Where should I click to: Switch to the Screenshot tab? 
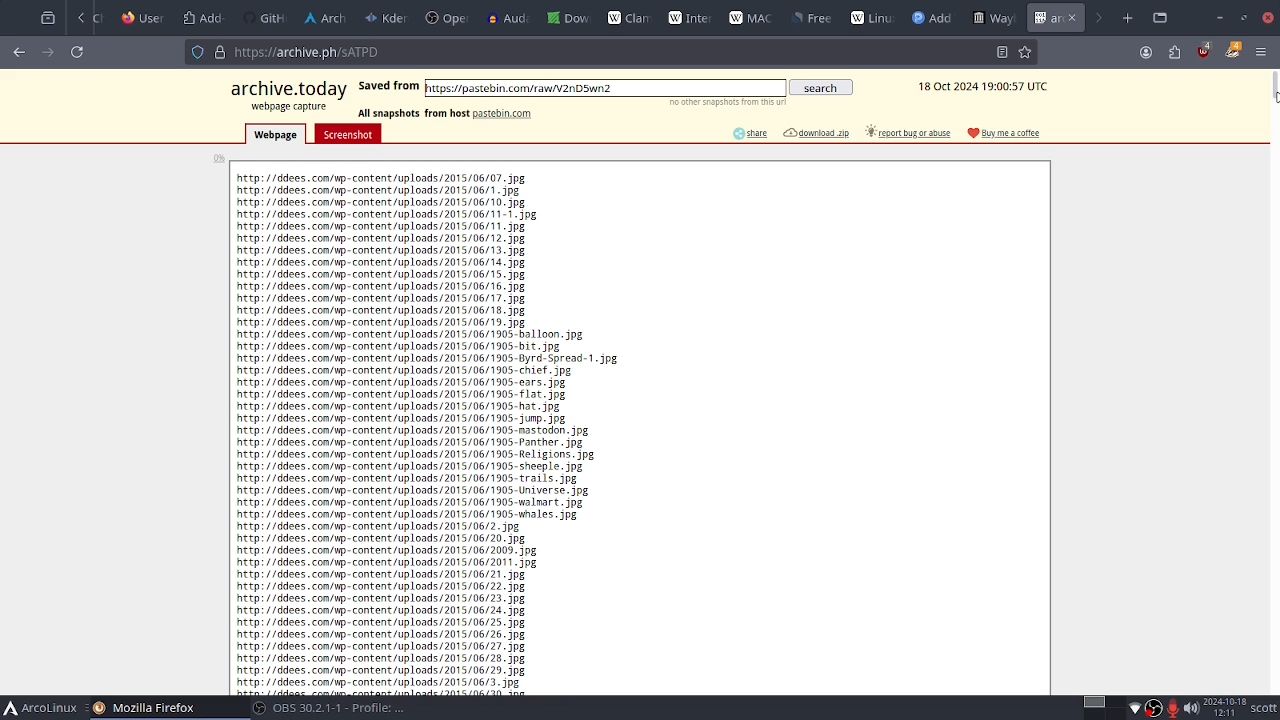[x=347, y=135]
